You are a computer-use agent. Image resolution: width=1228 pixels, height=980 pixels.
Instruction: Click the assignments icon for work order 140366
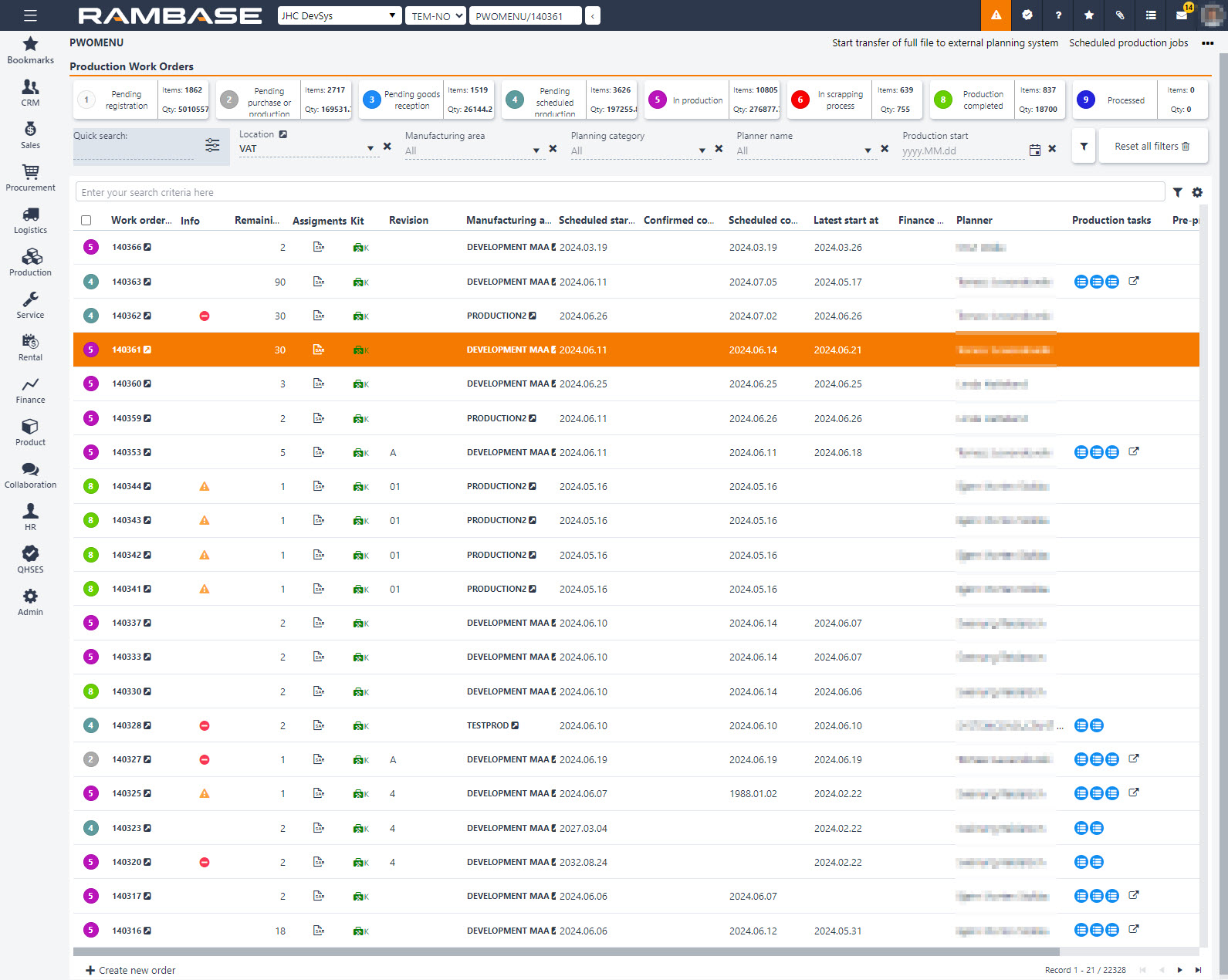click(x=319, y=247)
